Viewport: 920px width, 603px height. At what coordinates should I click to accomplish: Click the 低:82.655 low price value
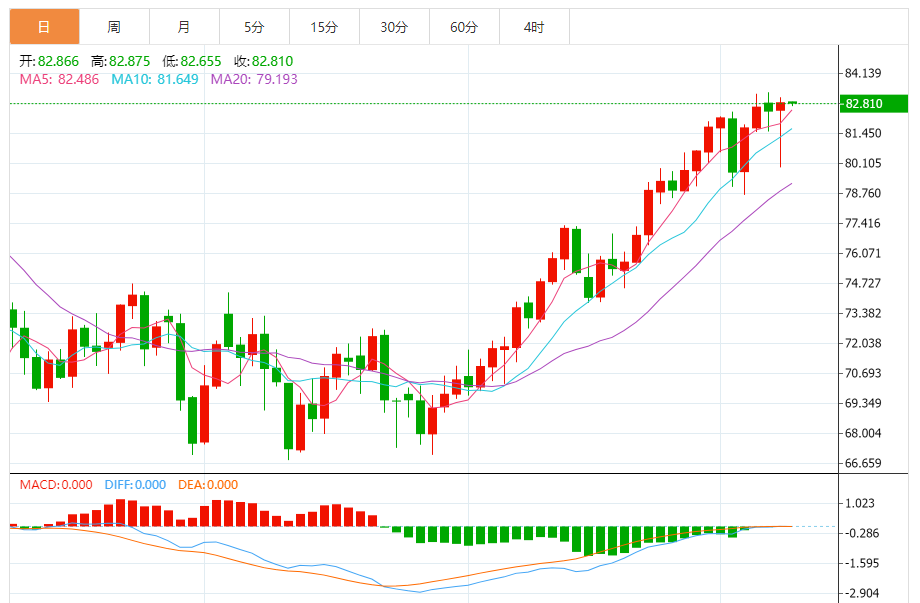click(192, 61)
